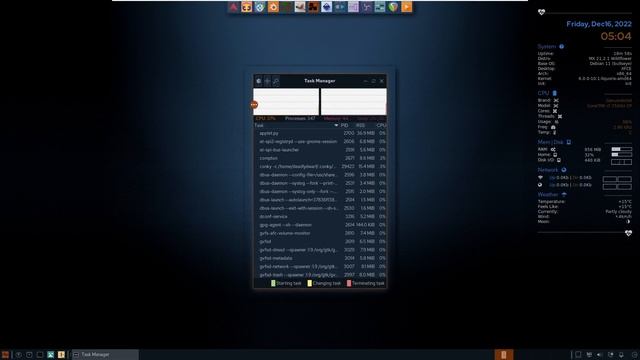Click the Task Manager taskbar button
Screen dimensions: 640x360
pyautogui.click(x=105, y=355)
